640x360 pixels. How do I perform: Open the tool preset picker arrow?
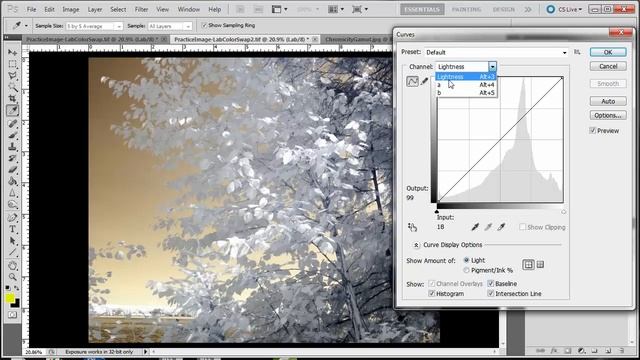26,26
